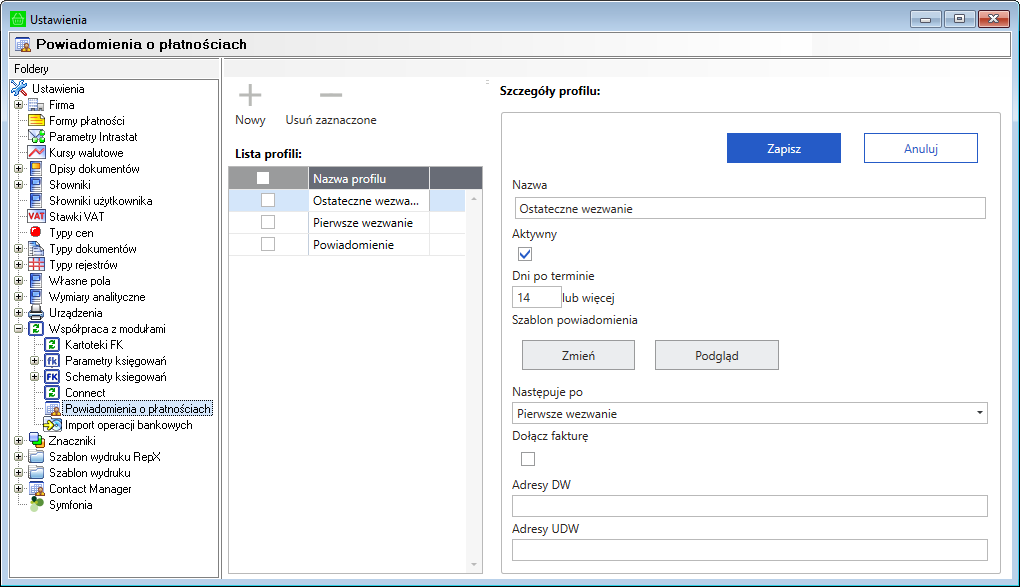Click the Stawki VAT icon
Image resolution: width=1020 pixels, height=587 pixels.
(x=36, y=217)
